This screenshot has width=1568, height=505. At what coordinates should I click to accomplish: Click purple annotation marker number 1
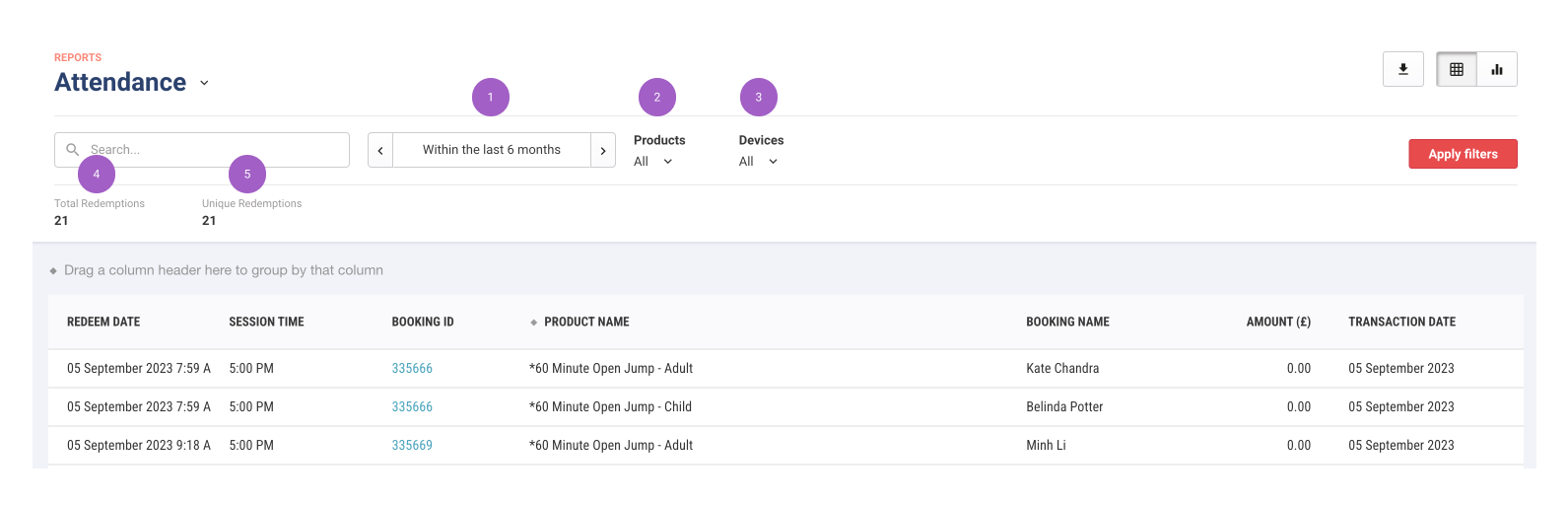pyautogui.click(x=491, y=98)
